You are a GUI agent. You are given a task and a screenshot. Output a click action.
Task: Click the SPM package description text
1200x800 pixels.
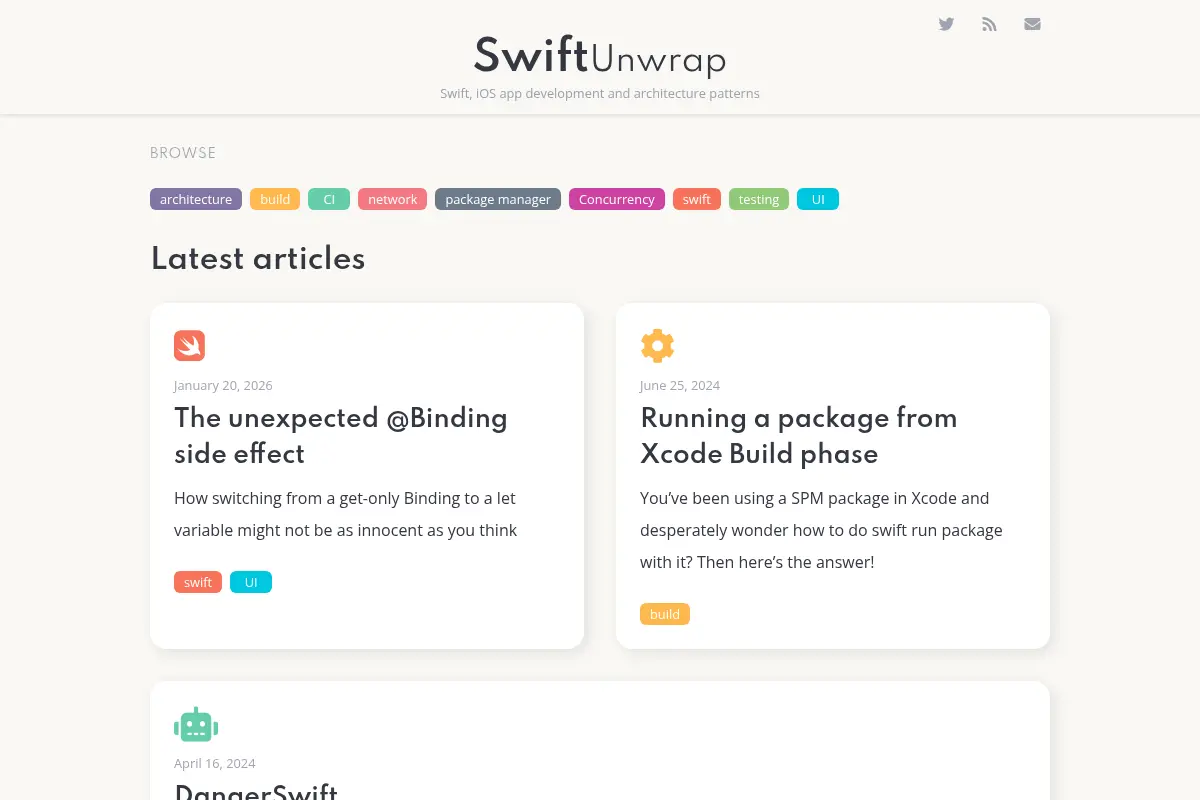pyautogui.click(x=821, y=530)
